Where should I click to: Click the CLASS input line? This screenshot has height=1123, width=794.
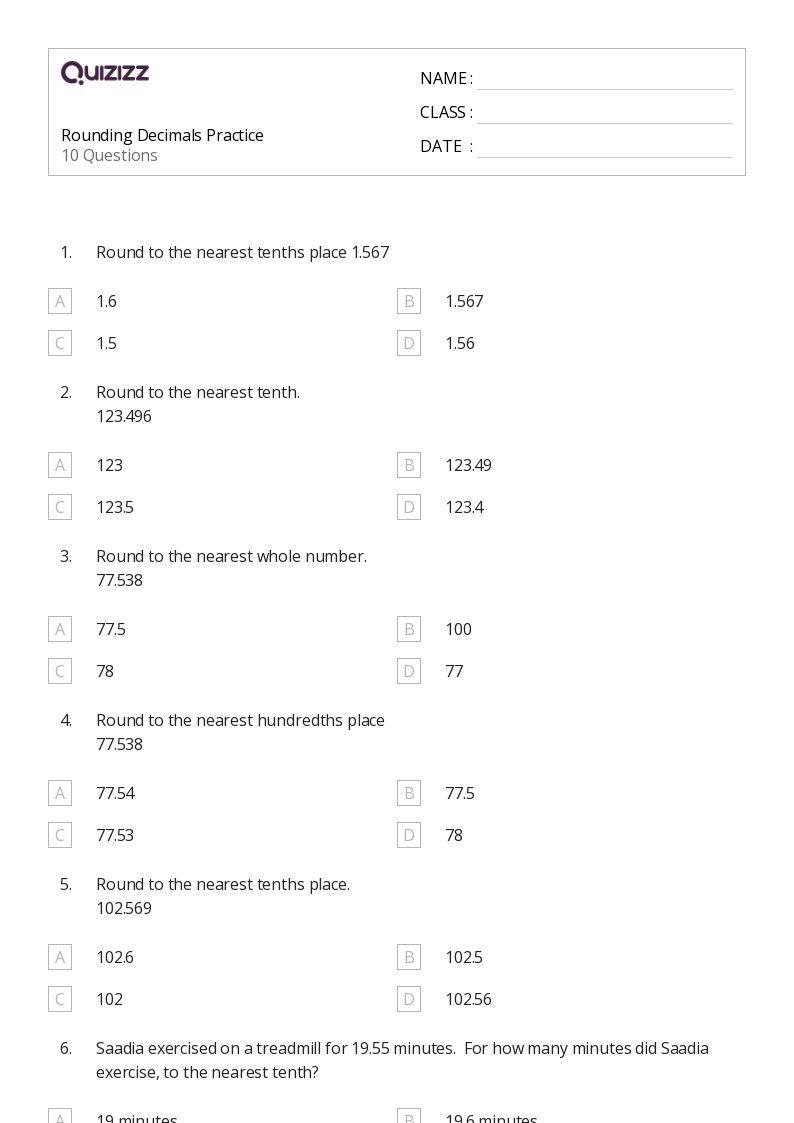(x=605, y=114)
